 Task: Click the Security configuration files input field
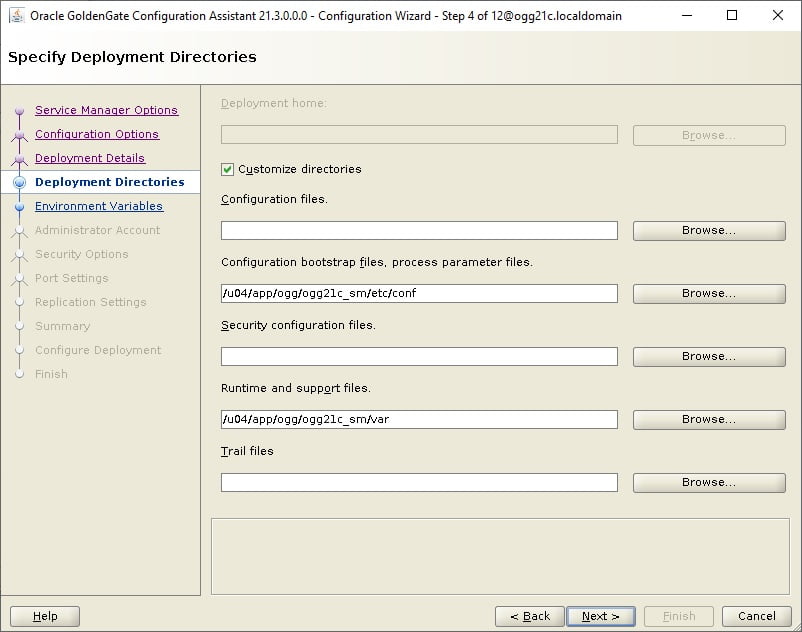(419, 356)
